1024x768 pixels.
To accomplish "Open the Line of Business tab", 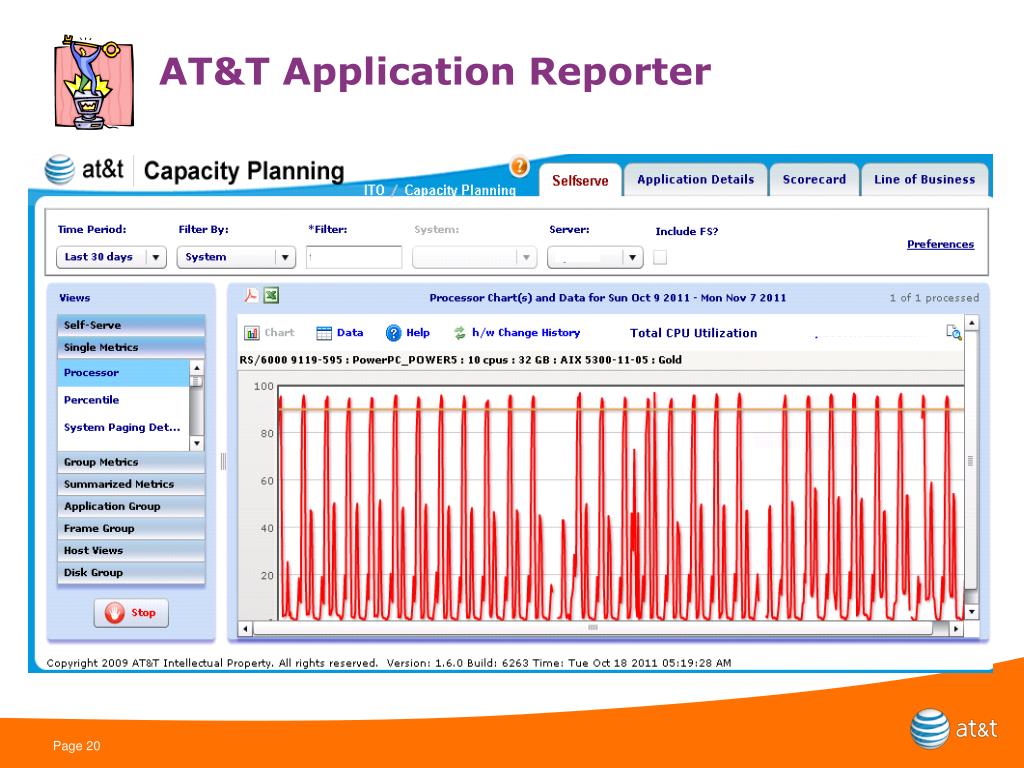I will (924, 180).
